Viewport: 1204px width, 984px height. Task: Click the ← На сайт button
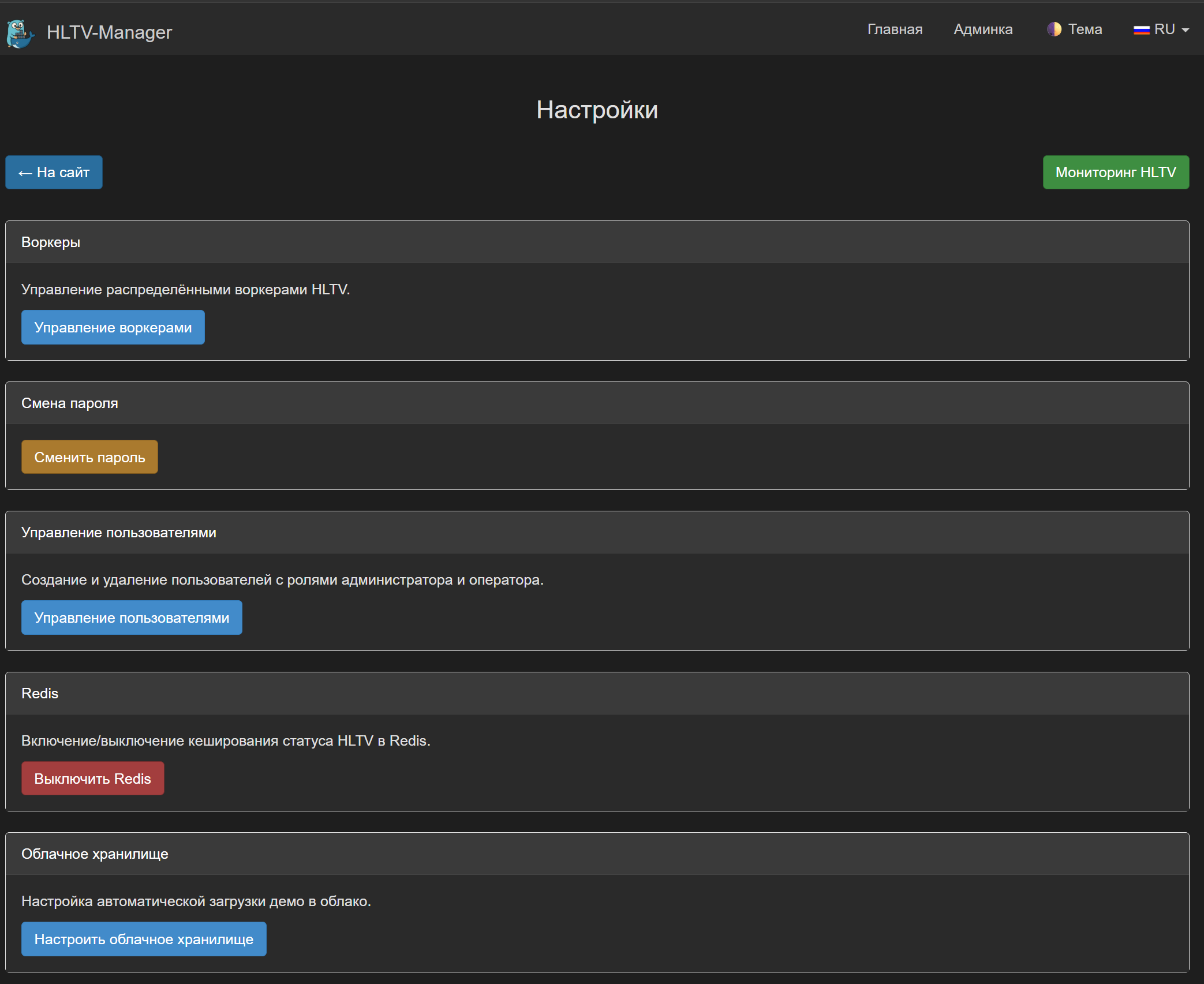click(x=54, y=172)
